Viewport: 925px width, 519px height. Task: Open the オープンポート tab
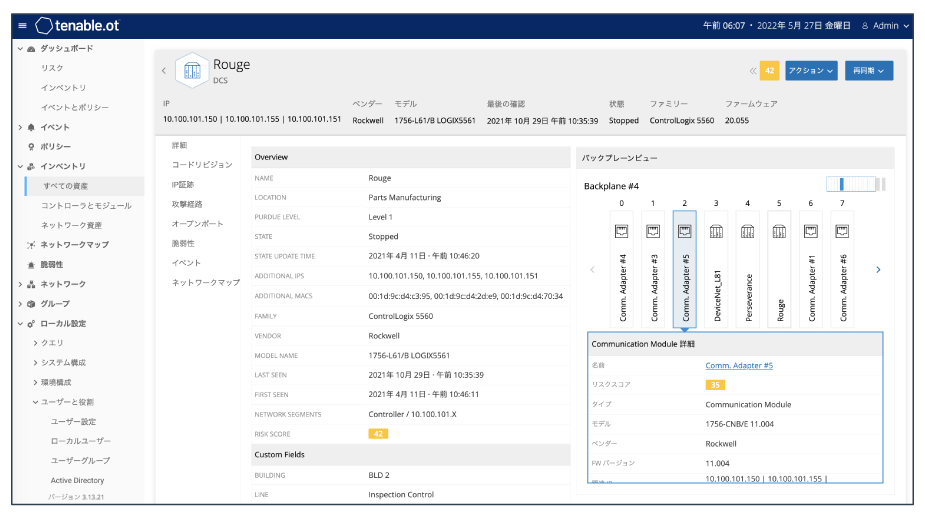[197, 223]
